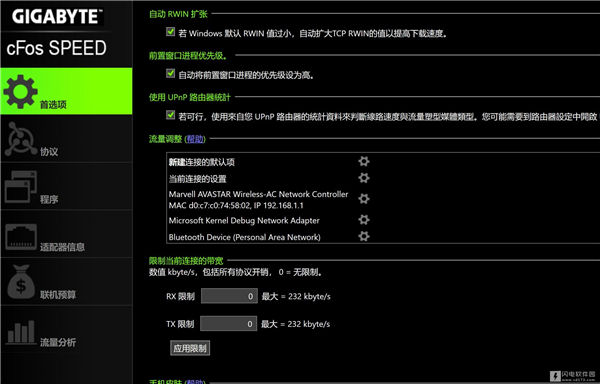This screenshot has width=600, height=384.
Task: Click the RX 限制 input field
Action: 229,296
